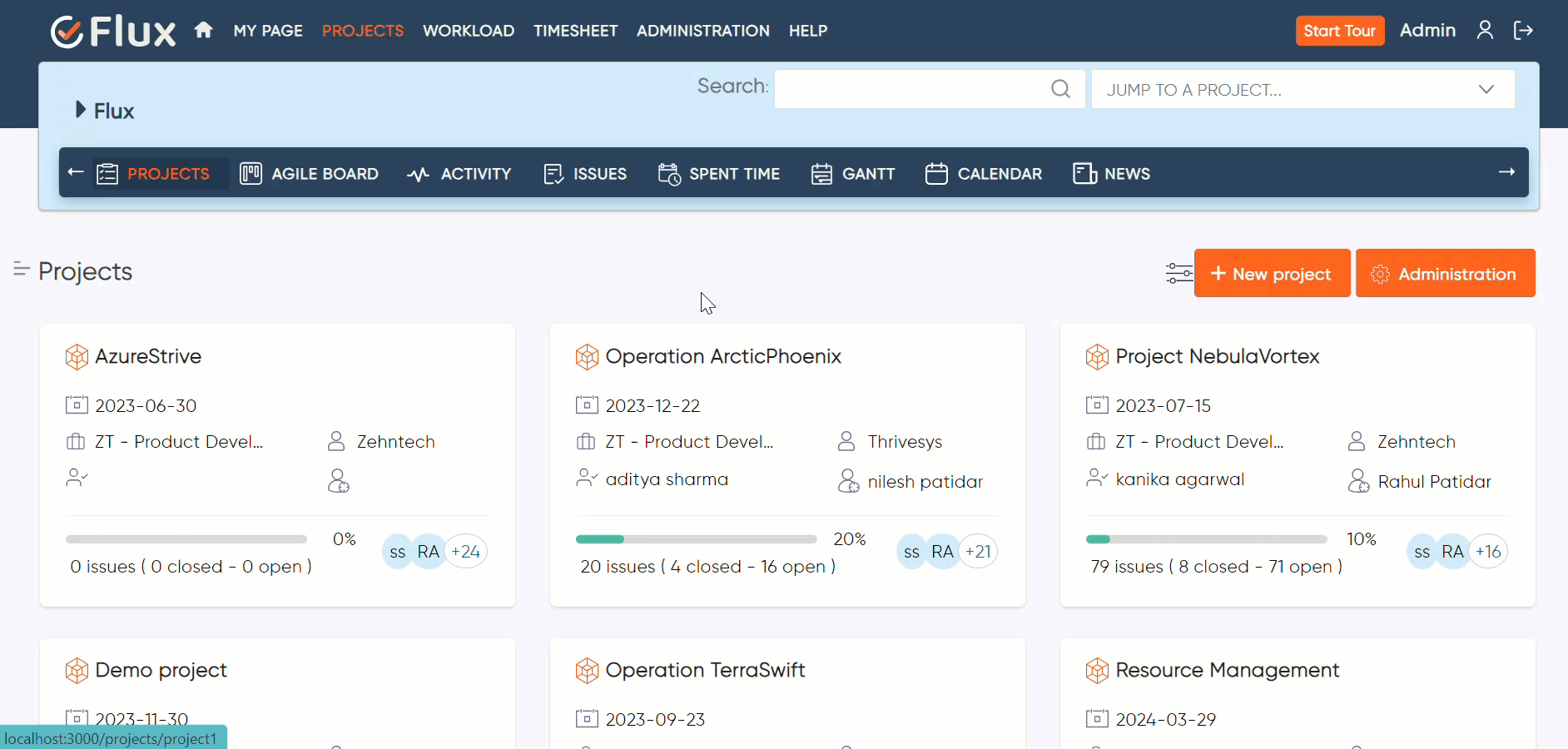Click the logout icon
Viewport: 1568px width, 749px height.
1523,31
